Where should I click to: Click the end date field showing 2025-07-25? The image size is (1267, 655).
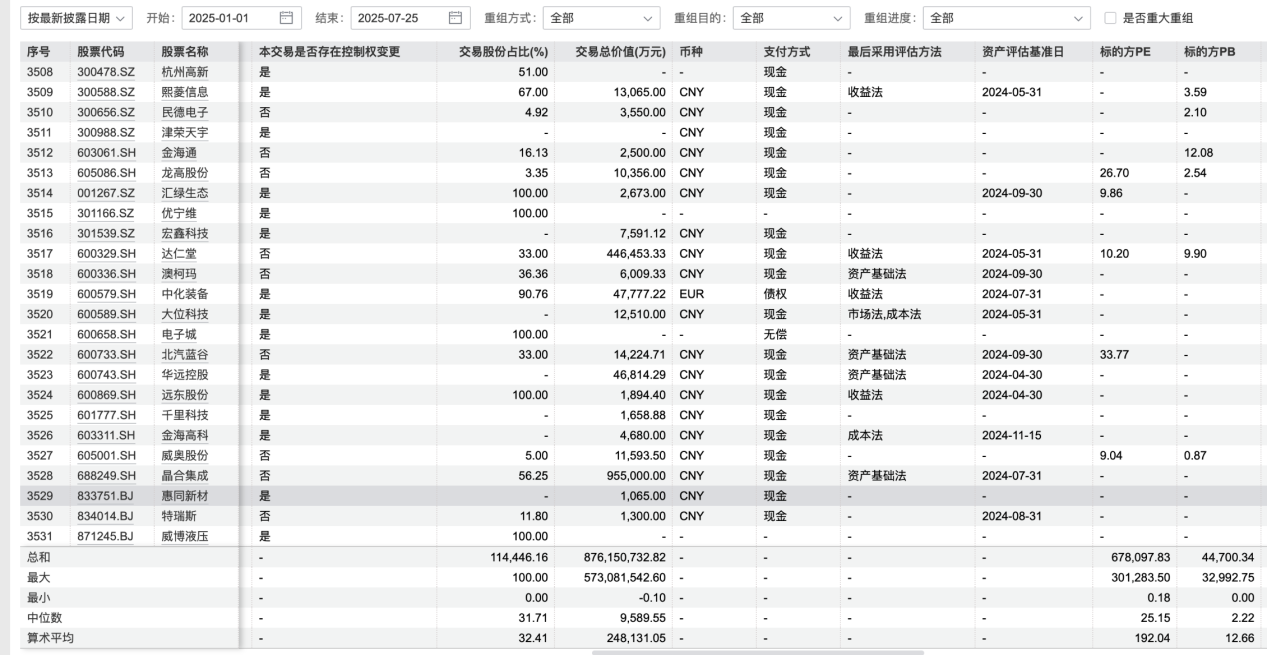[x=396, y=18]
